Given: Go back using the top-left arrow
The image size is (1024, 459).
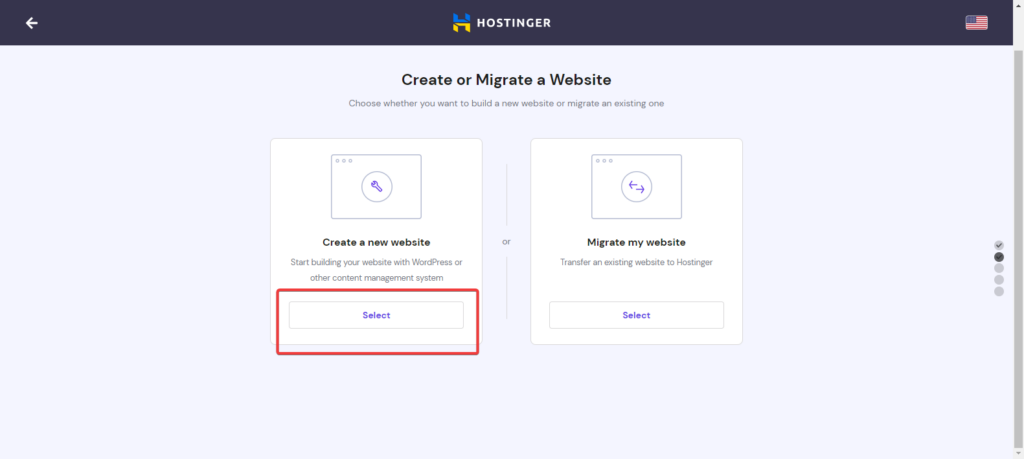Looking at the screenshot, I should tap(31, 23).
